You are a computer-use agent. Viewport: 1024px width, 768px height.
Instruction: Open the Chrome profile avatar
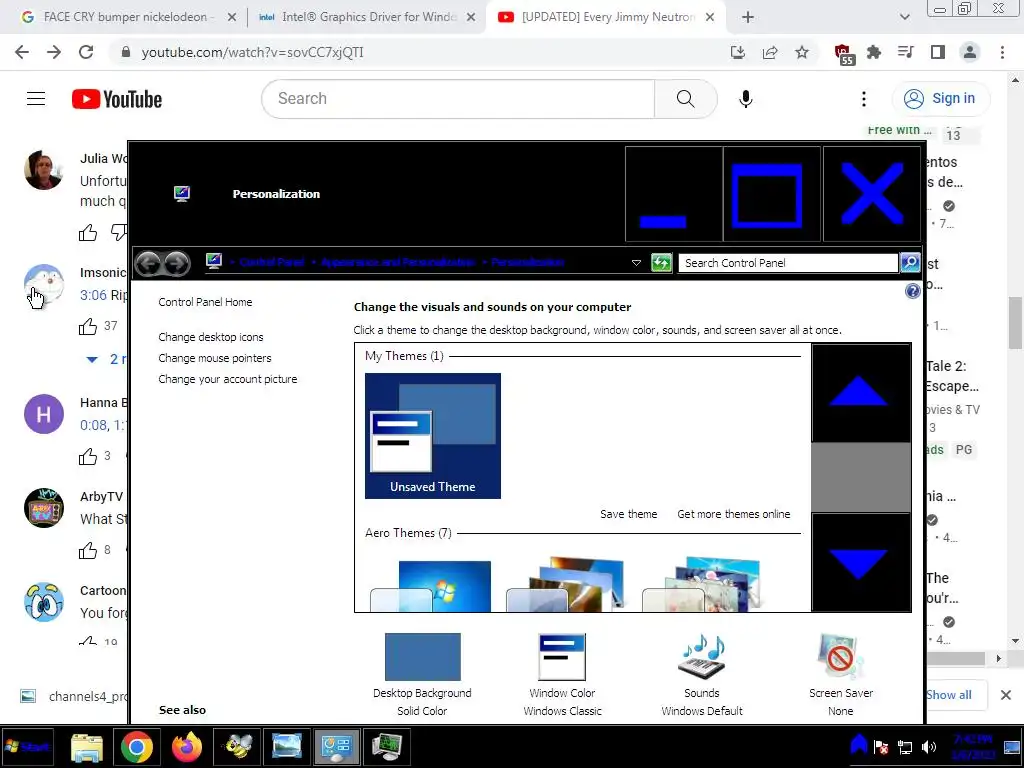point(970,52)
